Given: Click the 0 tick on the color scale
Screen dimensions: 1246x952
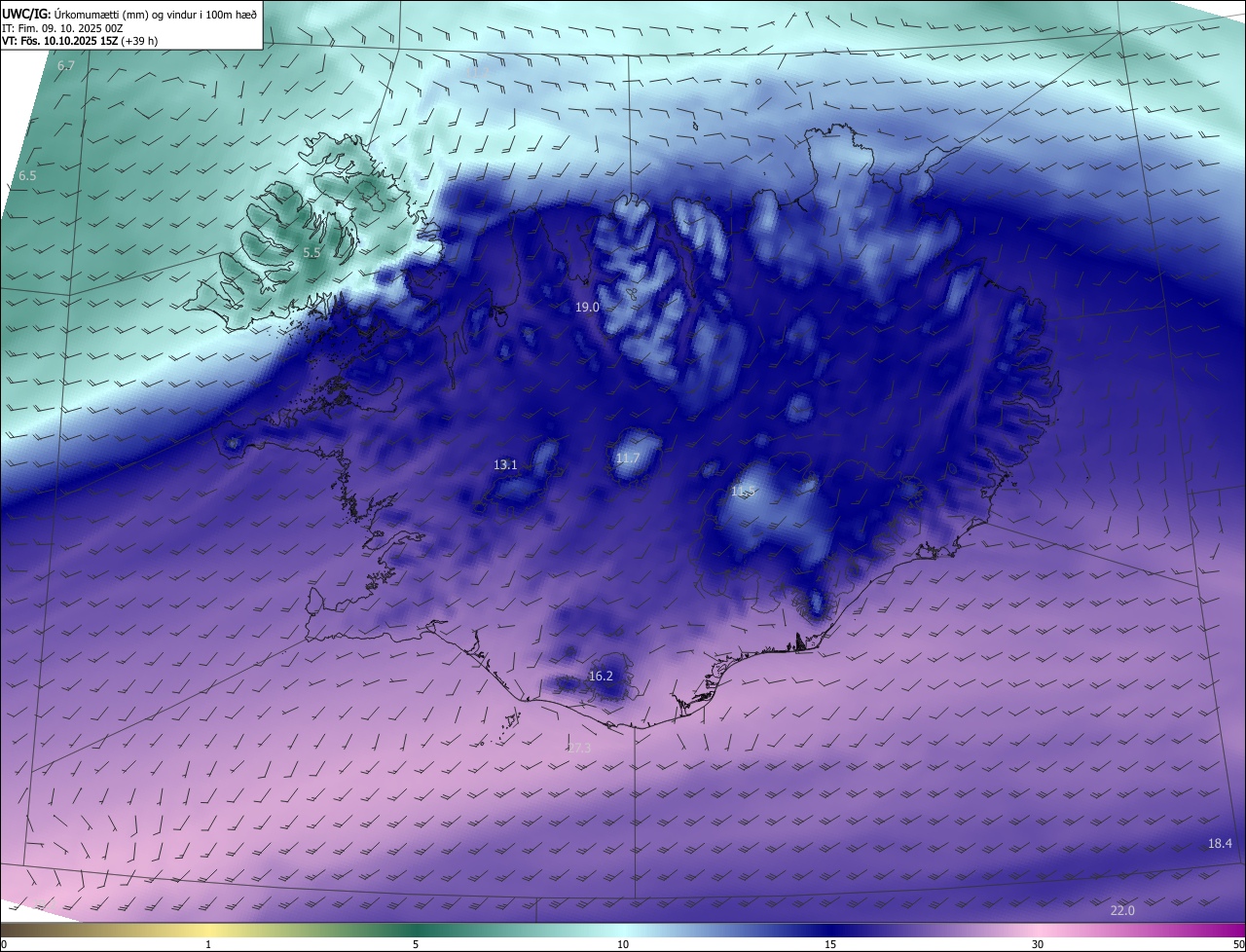Looking at the screenshot, I should pos(4,944).
